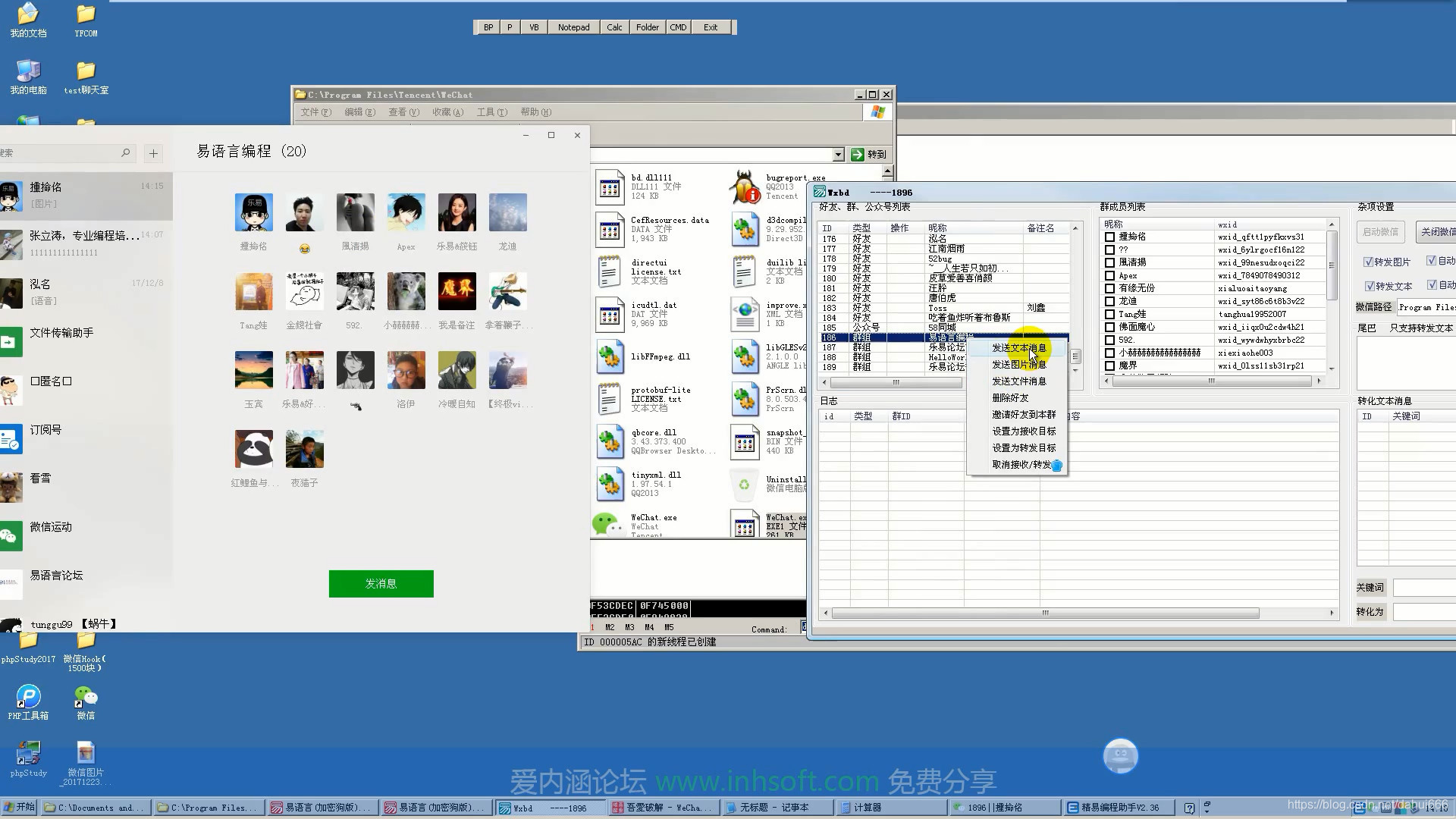Check the 龙迪 group member checkbox
This screenshot has width=1456, height=819.
(1110, 301)
